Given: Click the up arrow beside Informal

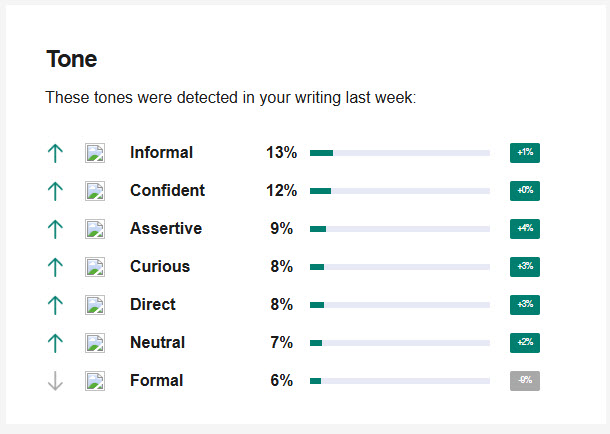Looking at the screenshot, I should (x=55, y=153).
